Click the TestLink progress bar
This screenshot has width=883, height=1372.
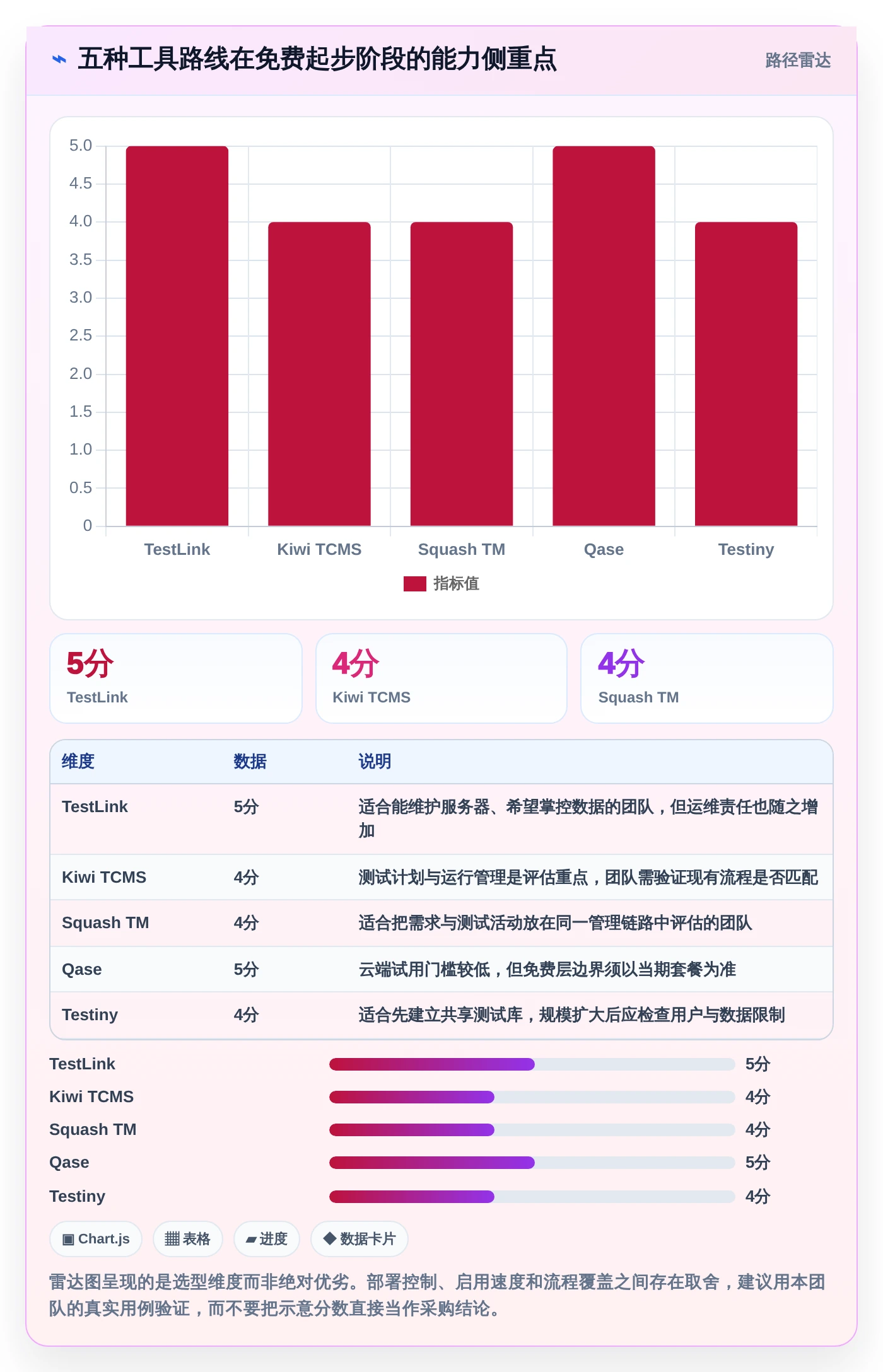pos(532,1064)
